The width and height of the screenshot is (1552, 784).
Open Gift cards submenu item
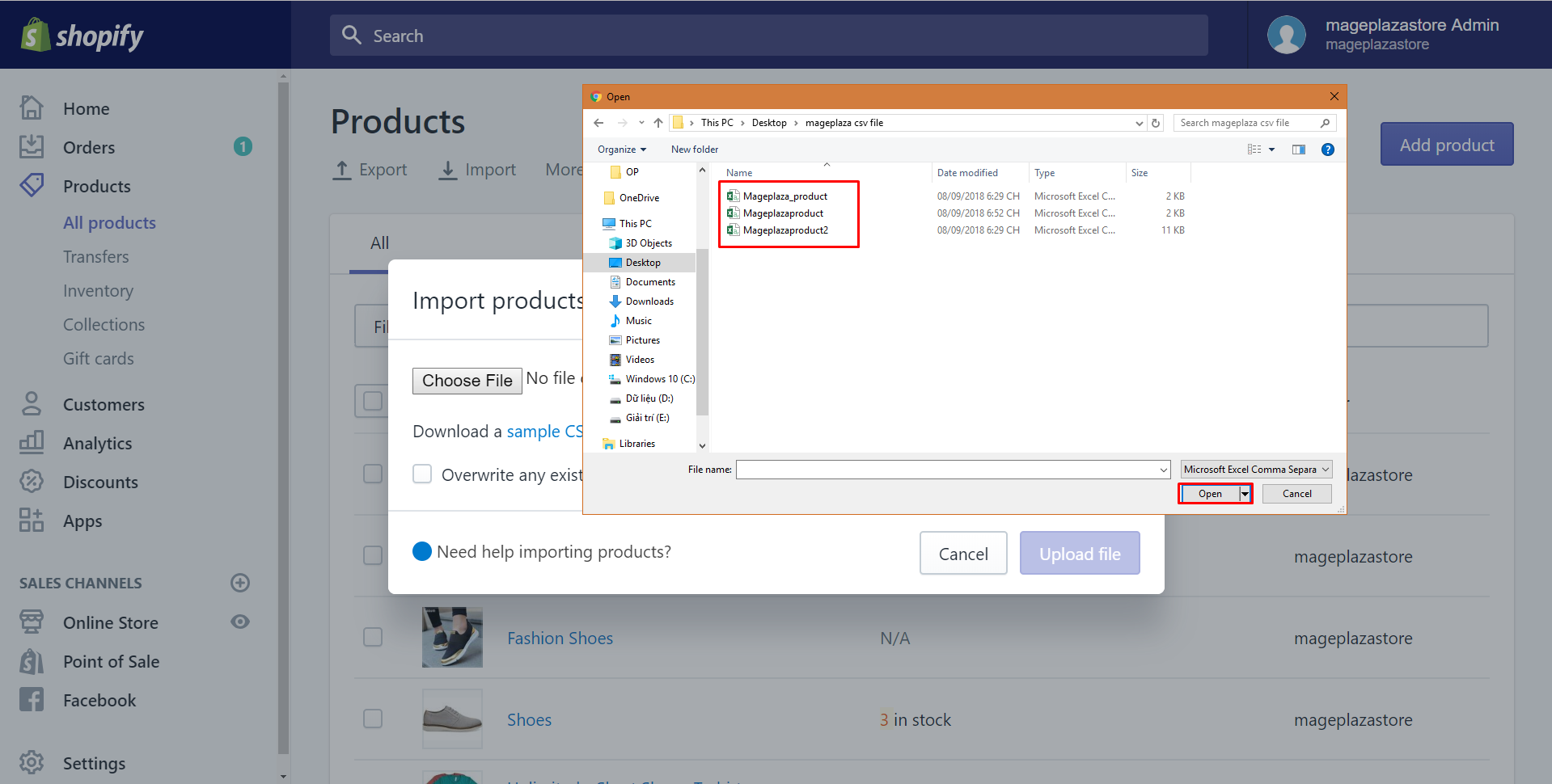(x=99, y=358)
